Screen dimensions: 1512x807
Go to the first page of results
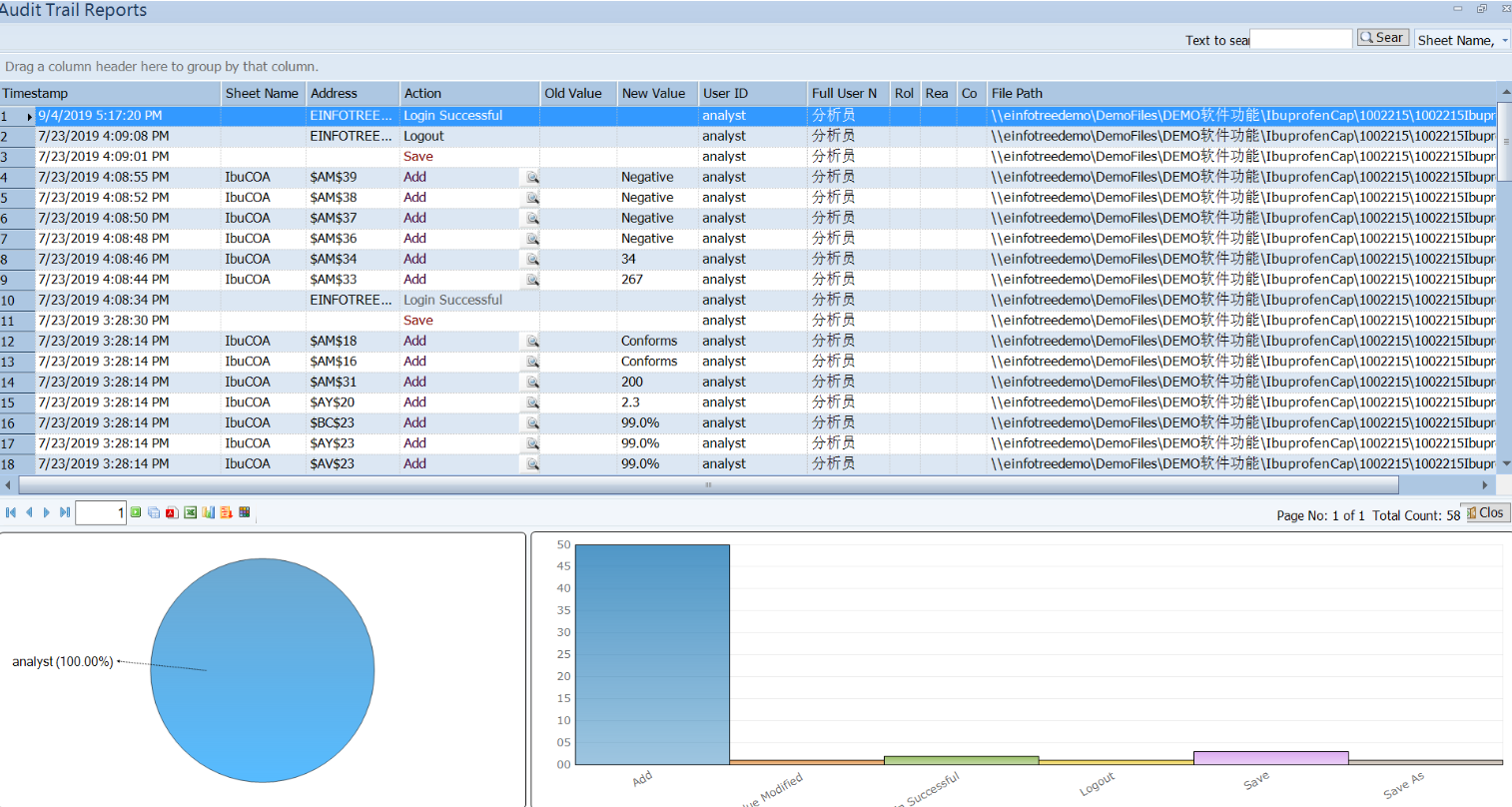(11, 512)
